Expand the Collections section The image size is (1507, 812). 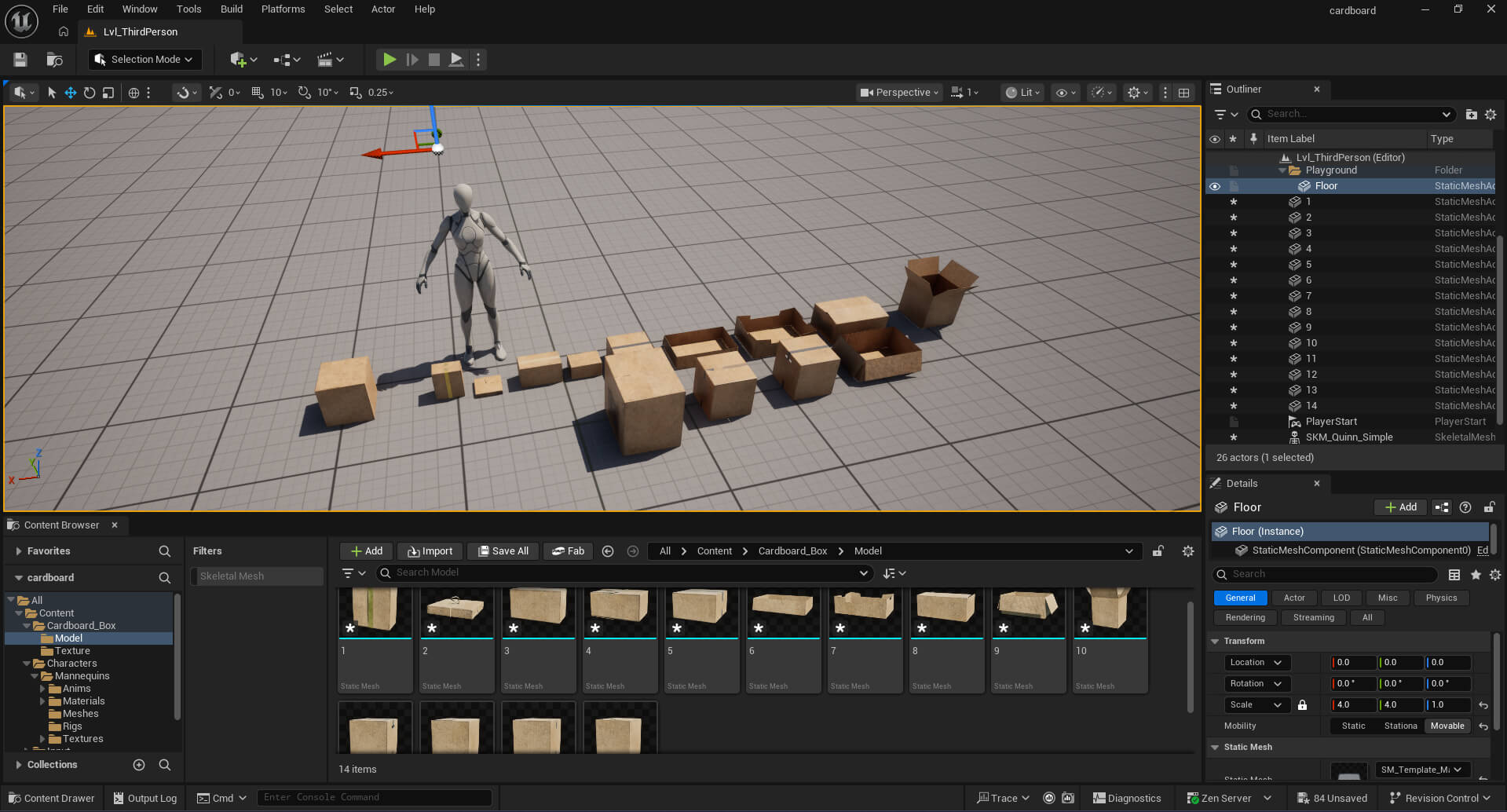pyautogui.click(x=18, y=765)
